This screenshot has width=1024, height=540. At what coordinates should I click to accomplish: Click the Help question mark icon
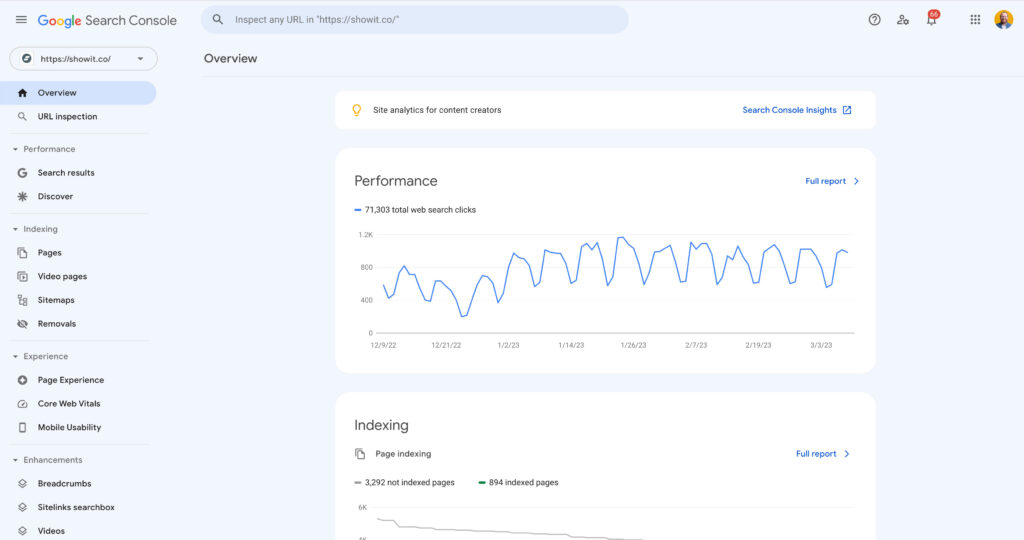point(874,20)
